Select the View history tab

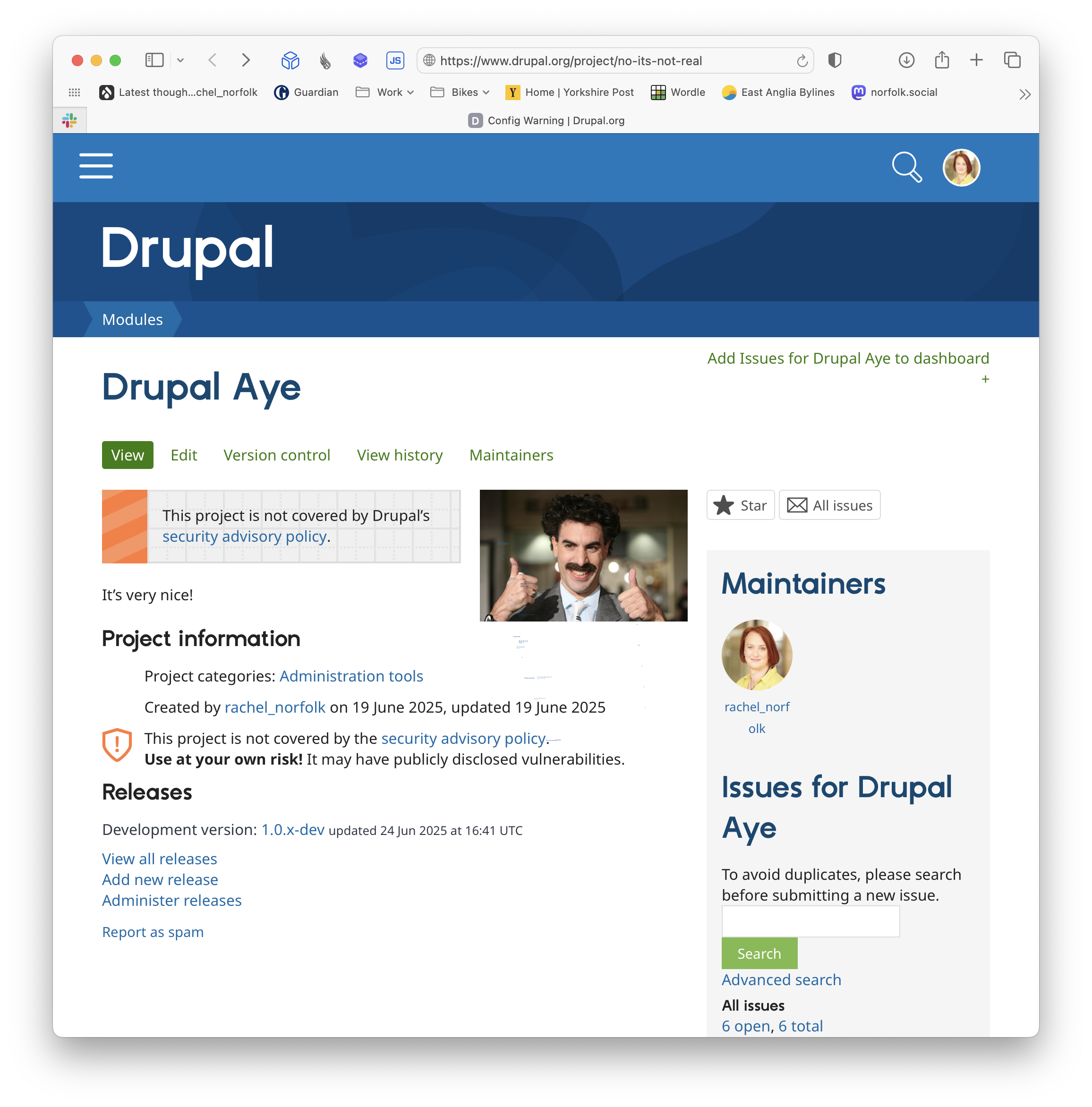[399, 455]
